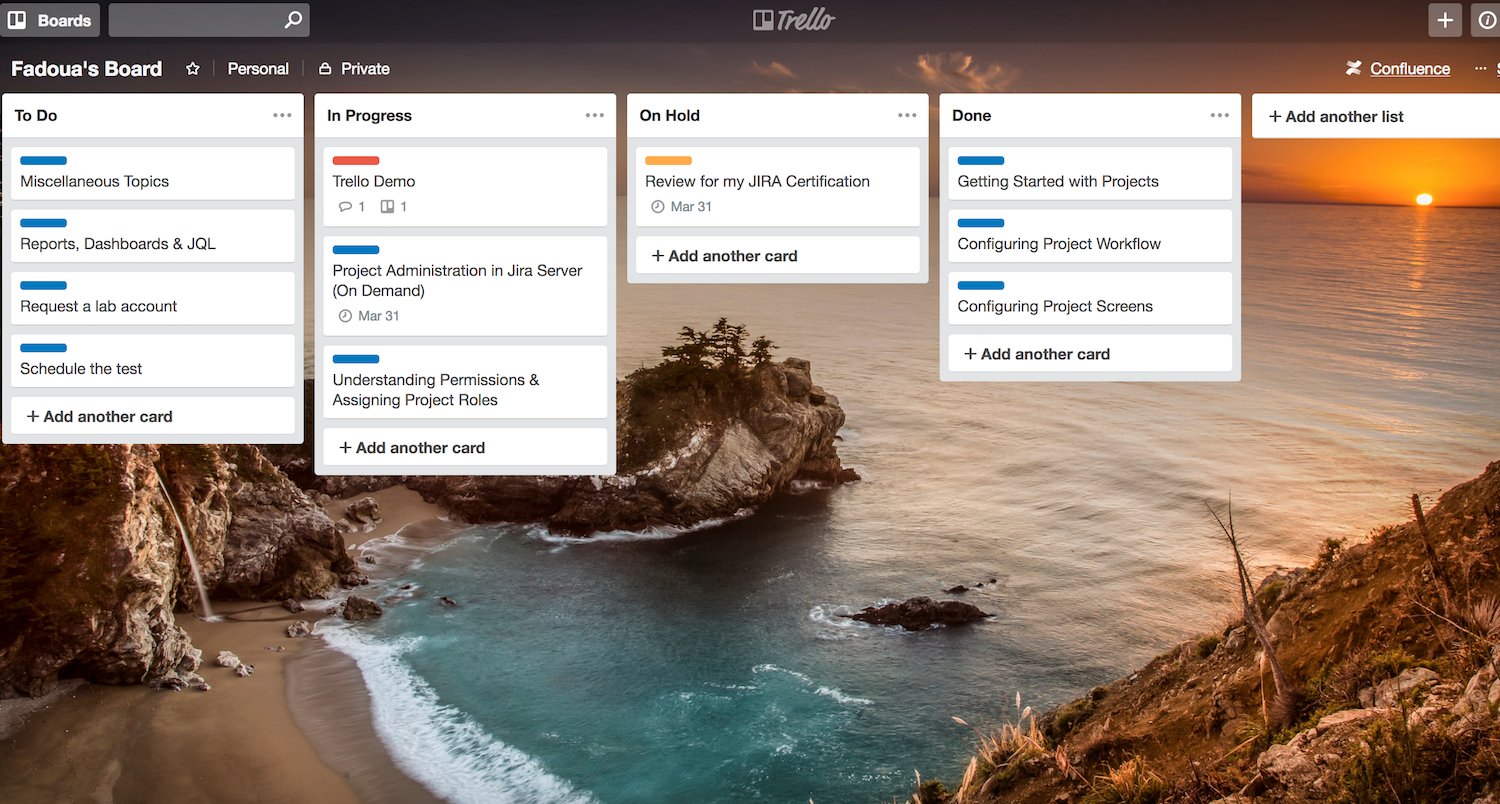Open the In Progress list actions menu
This screenshot has width=1500, height=804.
point(595,115)
